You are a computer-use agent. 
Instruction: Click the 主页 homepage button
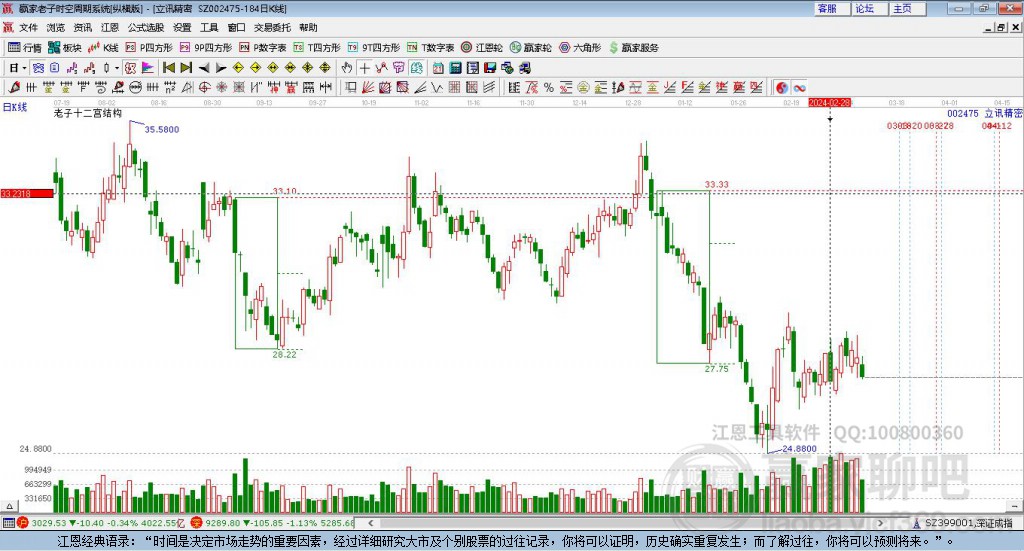coord(908,8)
